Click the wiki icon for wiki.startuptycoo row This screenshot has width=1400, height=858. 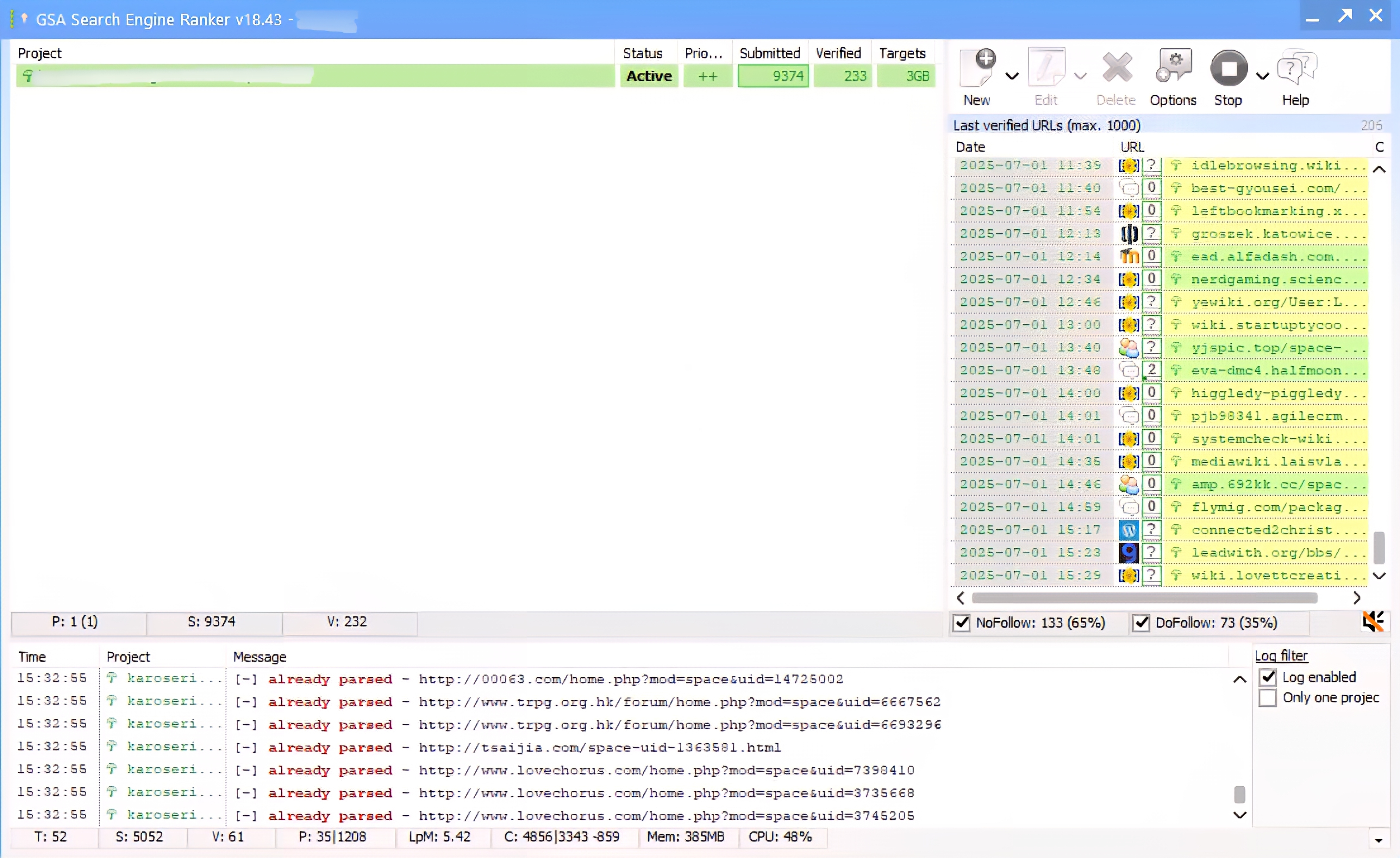point(1129,325)
